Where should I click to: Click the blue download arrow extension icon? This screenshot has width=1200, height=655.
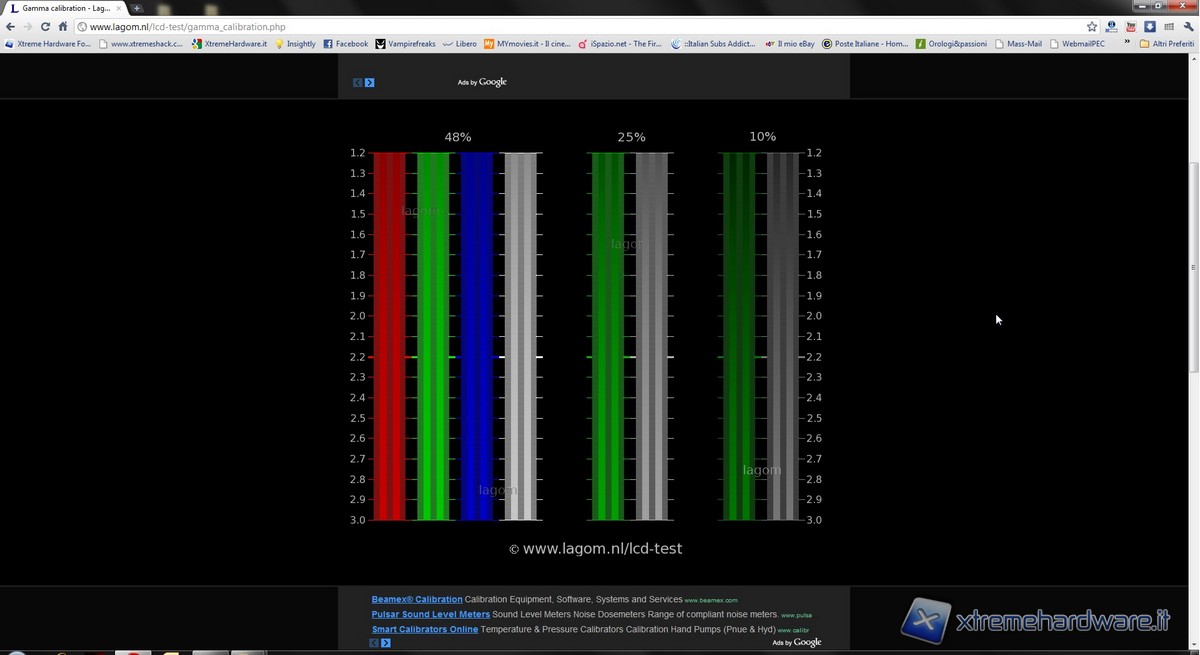tap(1150, 27)
